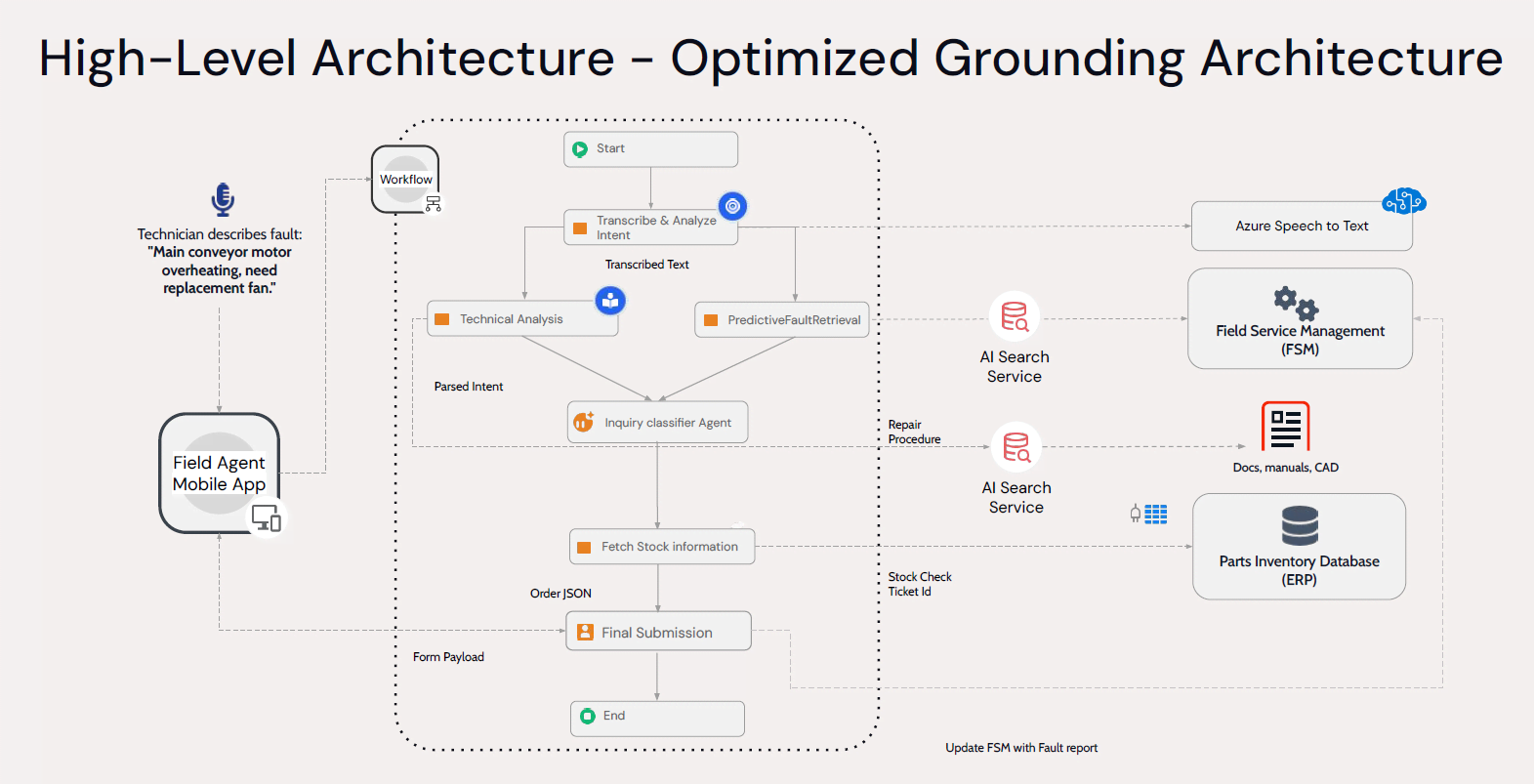Click orange square icon in Technical Analysis node

442,319
